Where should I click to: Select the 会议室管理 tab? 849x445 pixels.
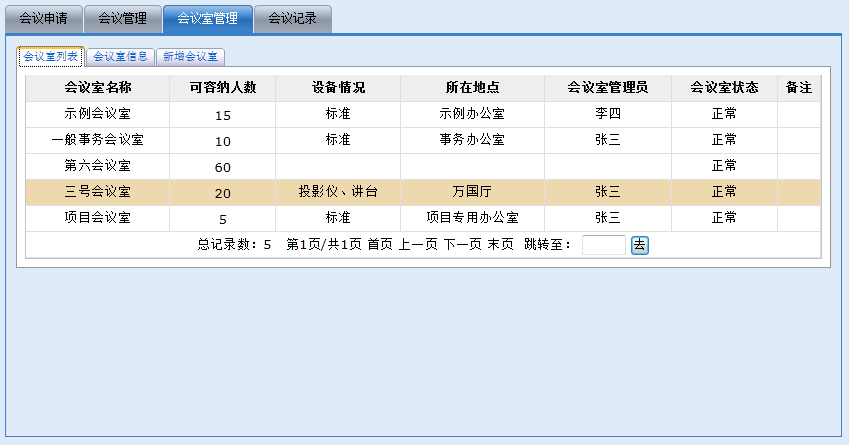(x=208, y=19)
